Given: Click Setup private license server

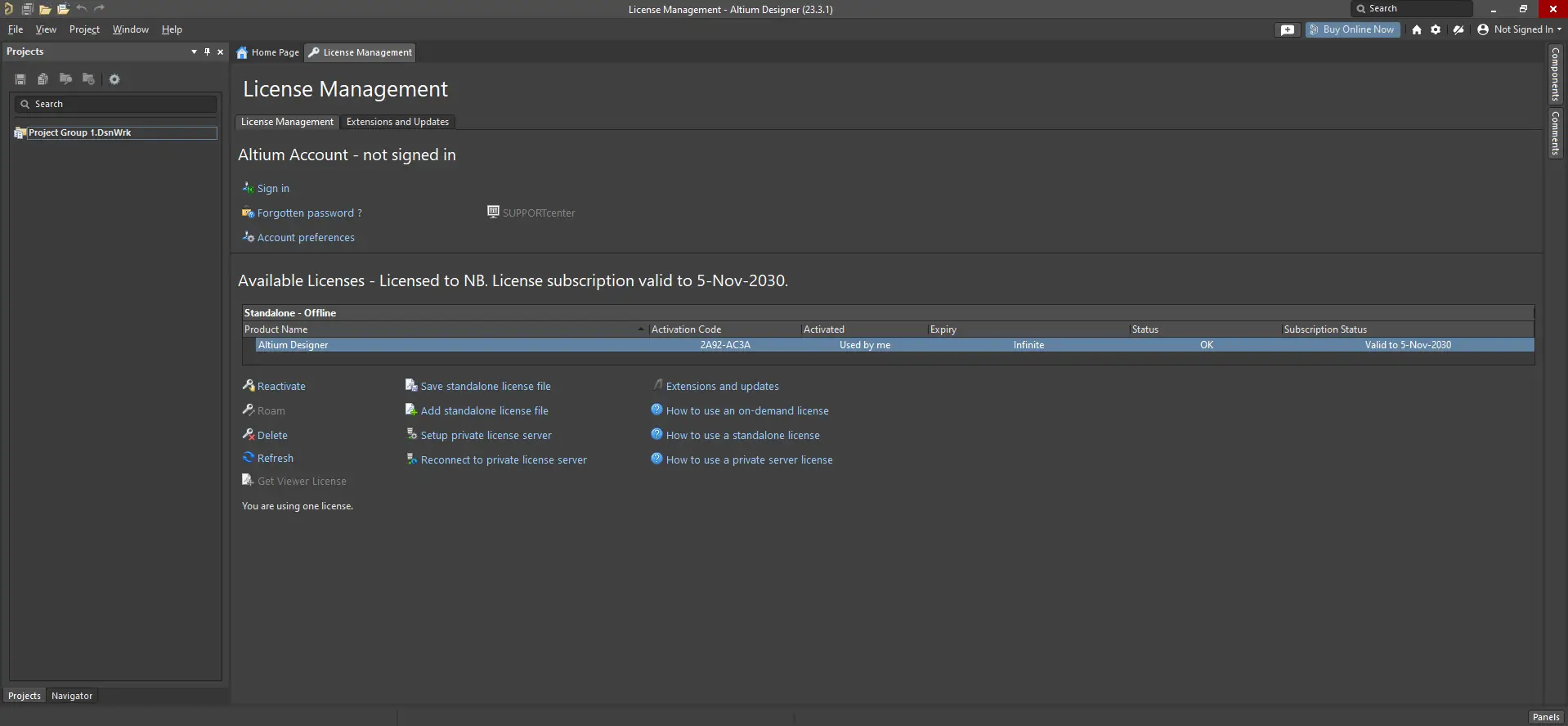Looking at the screenshot, I should pos(486,435).
